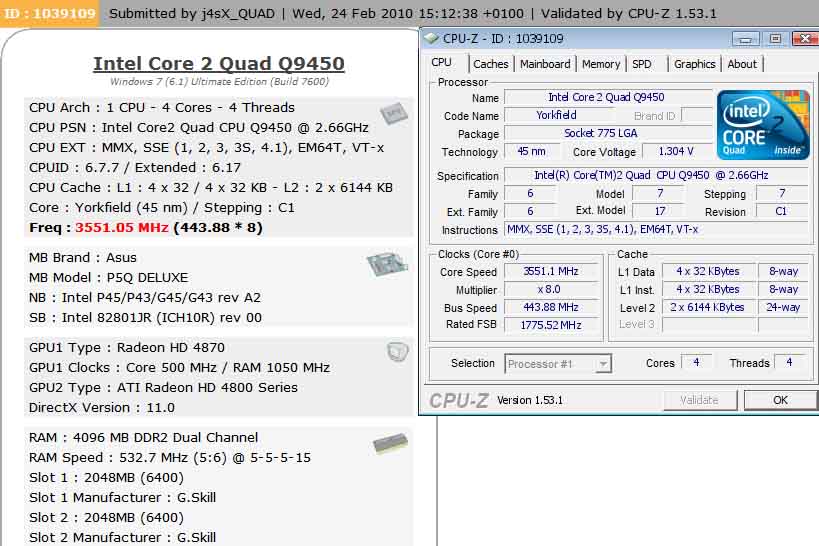Click the Core Speed value 3551.1 MHz

(551, 271)
